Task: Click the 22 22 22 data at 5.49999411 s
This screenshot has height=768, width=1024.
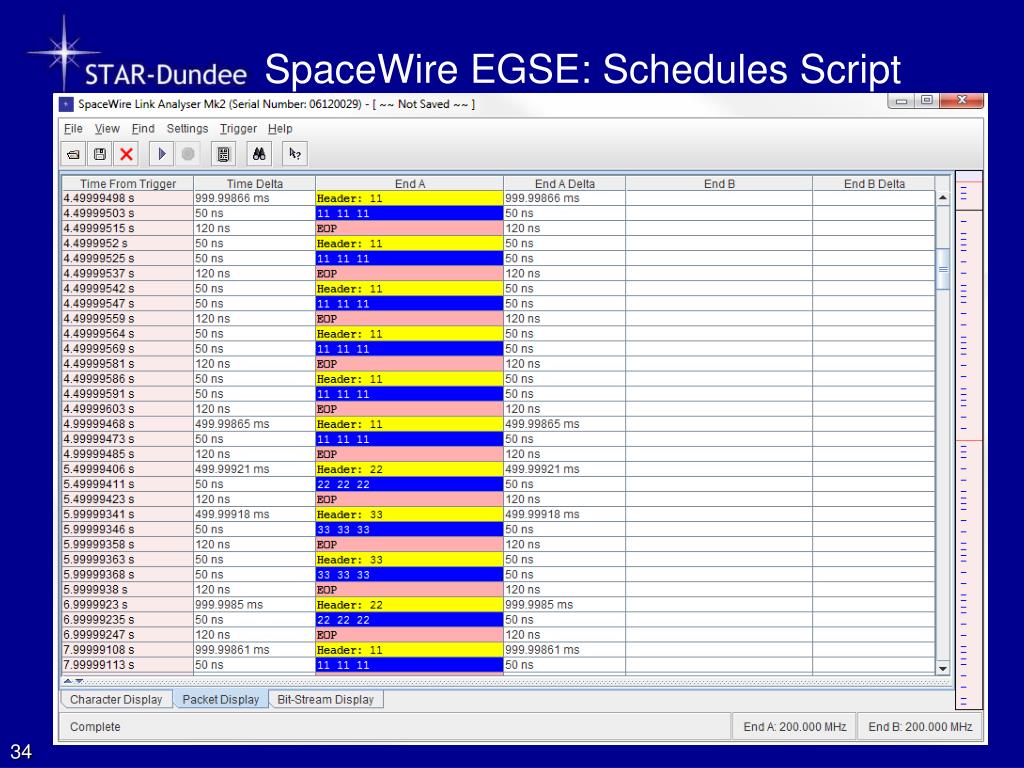Action: 409,484
